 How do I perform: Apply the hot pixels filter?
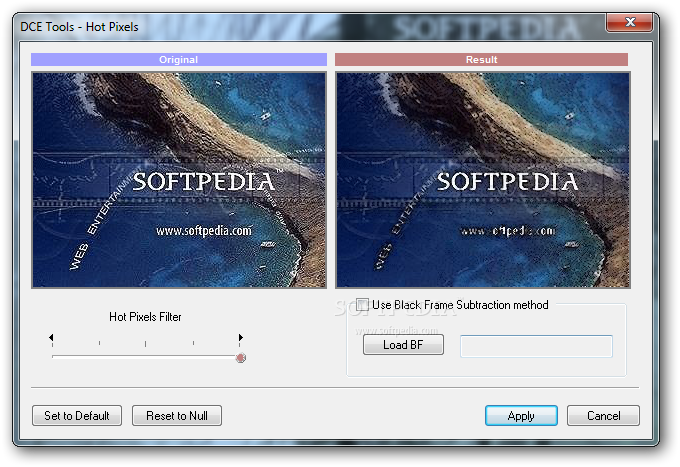point(521,416)
